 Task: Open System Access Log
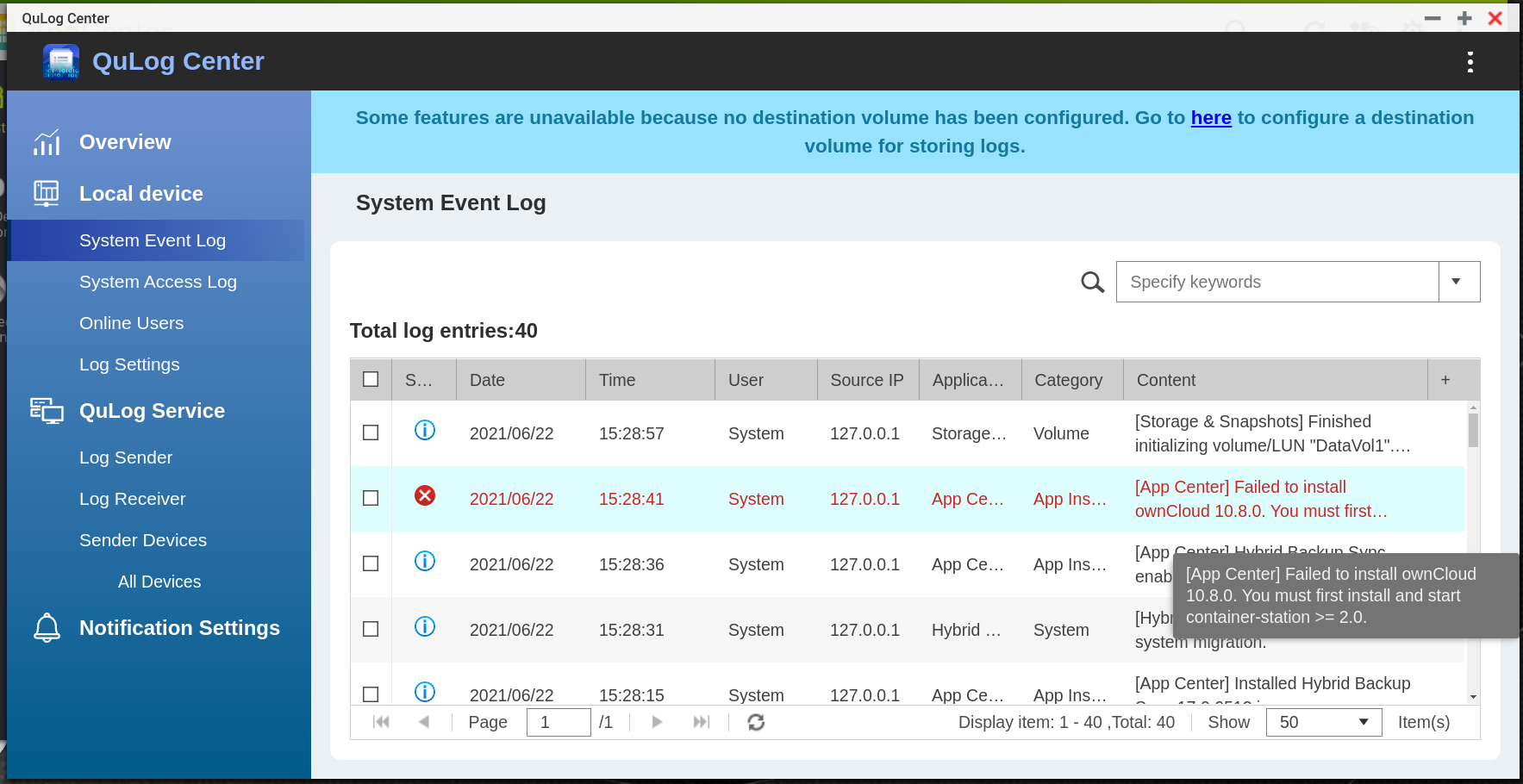(x=158, y=282)
